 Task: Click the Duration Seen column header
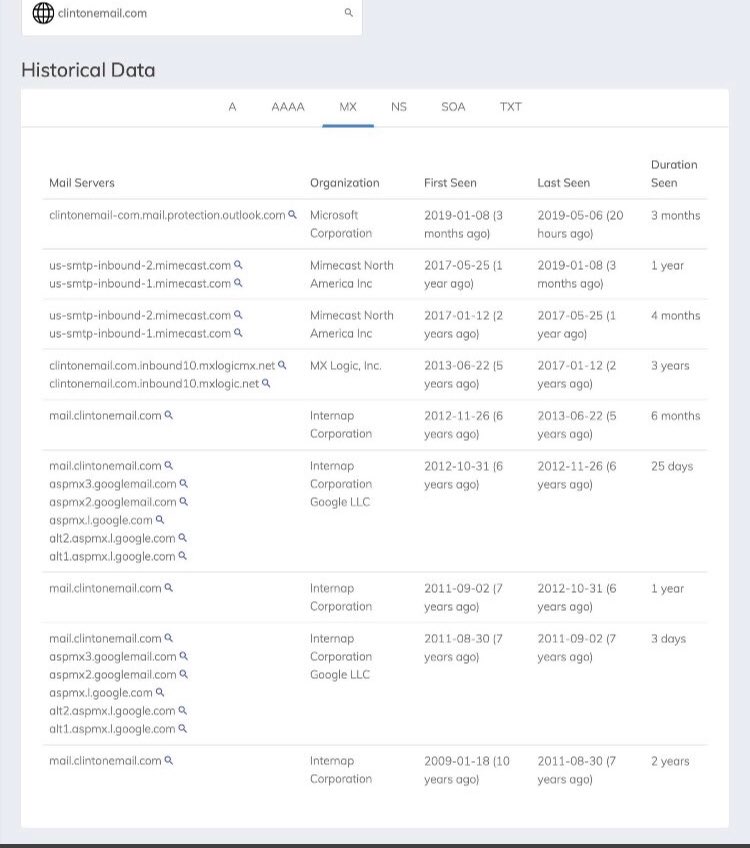[674, 174]
